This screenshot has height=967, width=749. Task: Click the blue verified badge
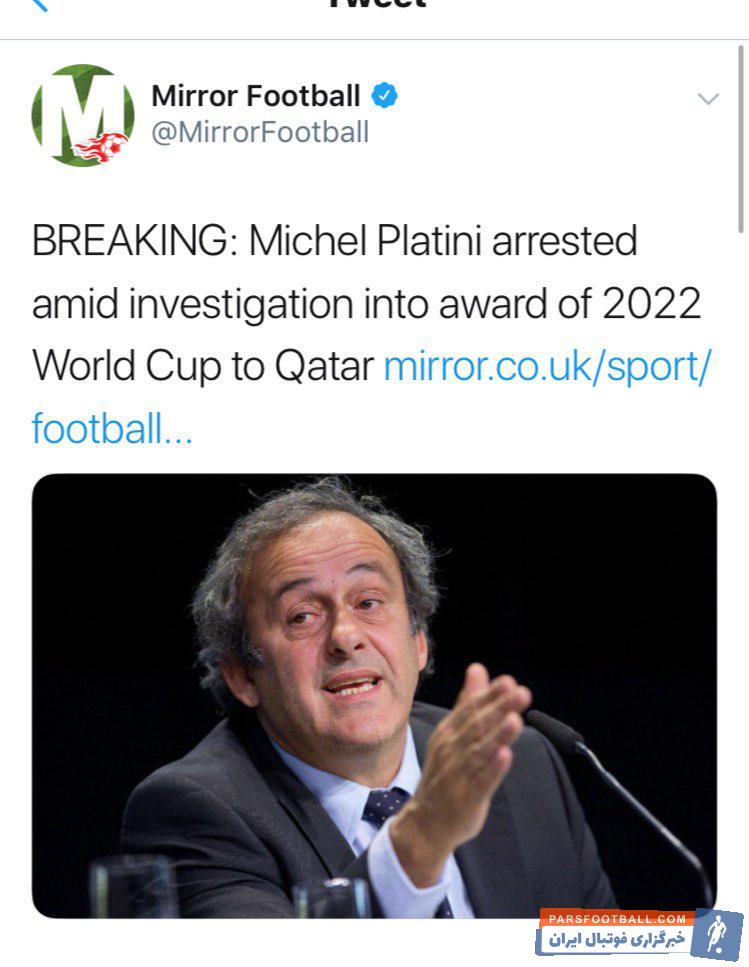click(x=385, y=96)
